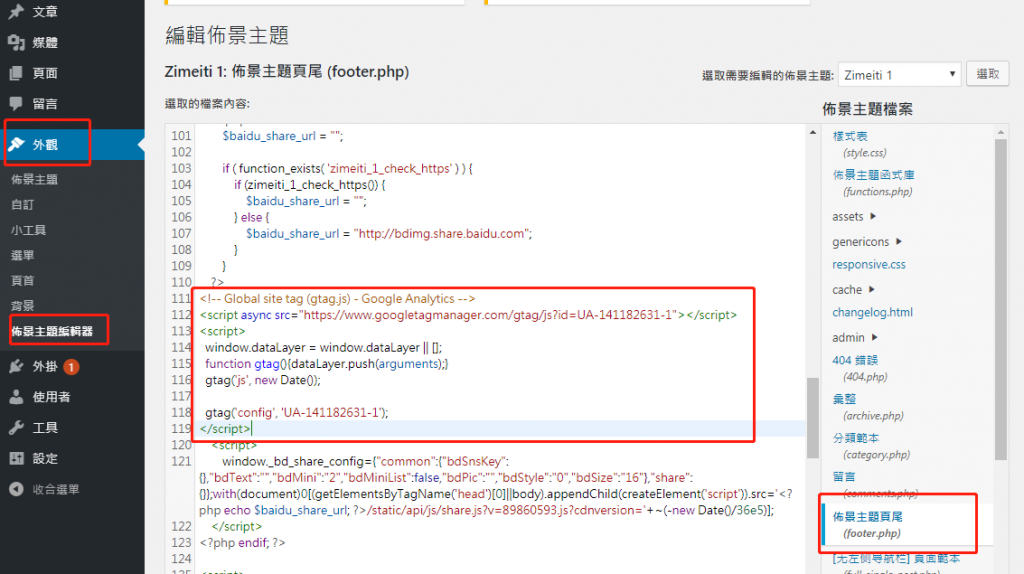1024x574 pixels.
Task: Click line 123 php endif code
Action: coord(242,543)
